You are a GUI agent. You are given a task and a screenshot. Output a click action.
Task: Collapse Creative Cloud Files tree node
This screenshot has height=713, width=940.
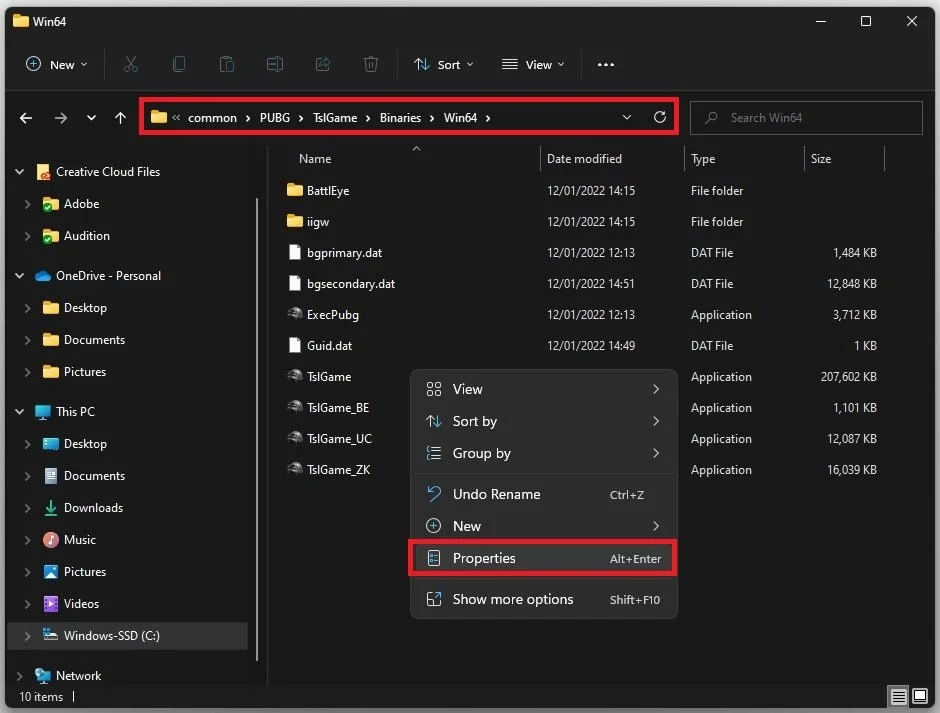click(20, 172)
